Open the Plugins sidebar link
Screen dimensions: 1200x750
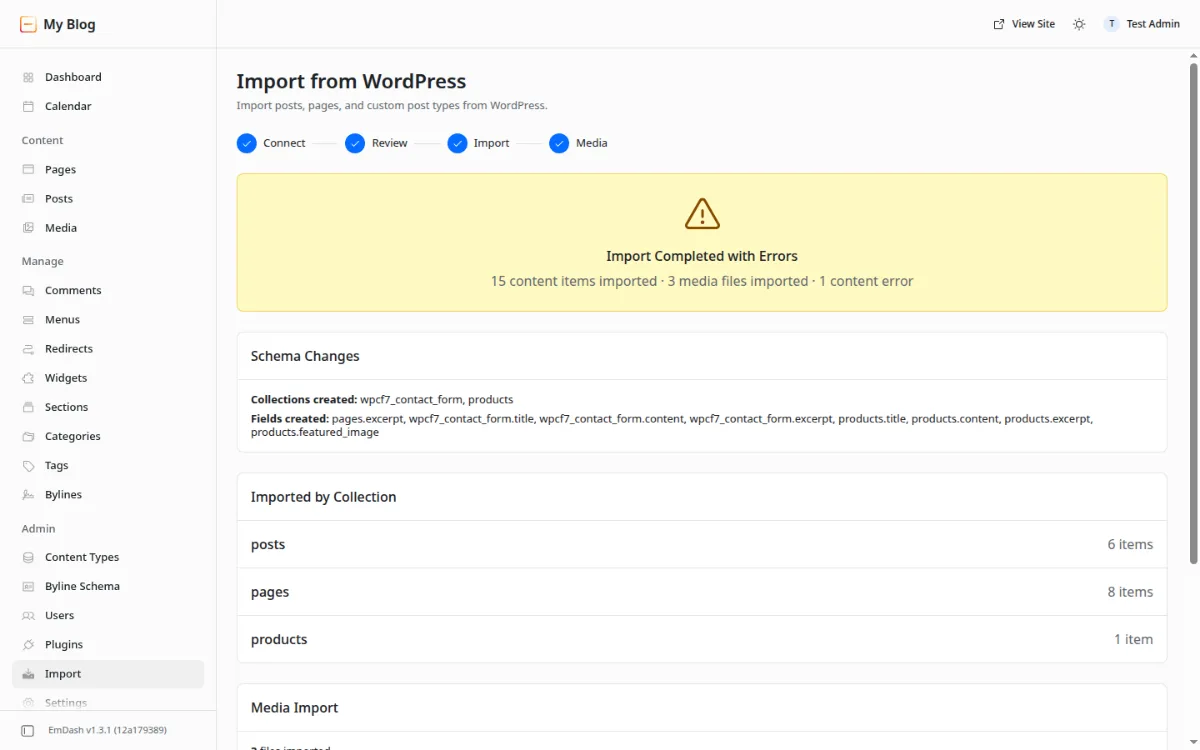(x=108, y=645)
